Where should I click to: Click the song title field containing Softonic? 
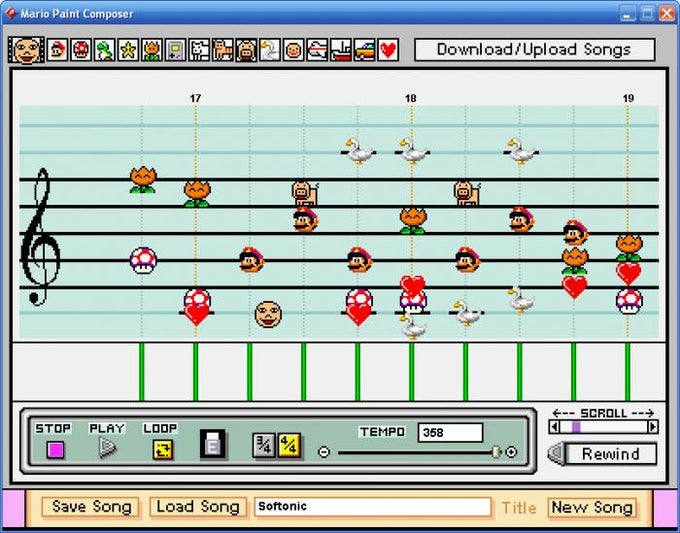click(373, 507)
